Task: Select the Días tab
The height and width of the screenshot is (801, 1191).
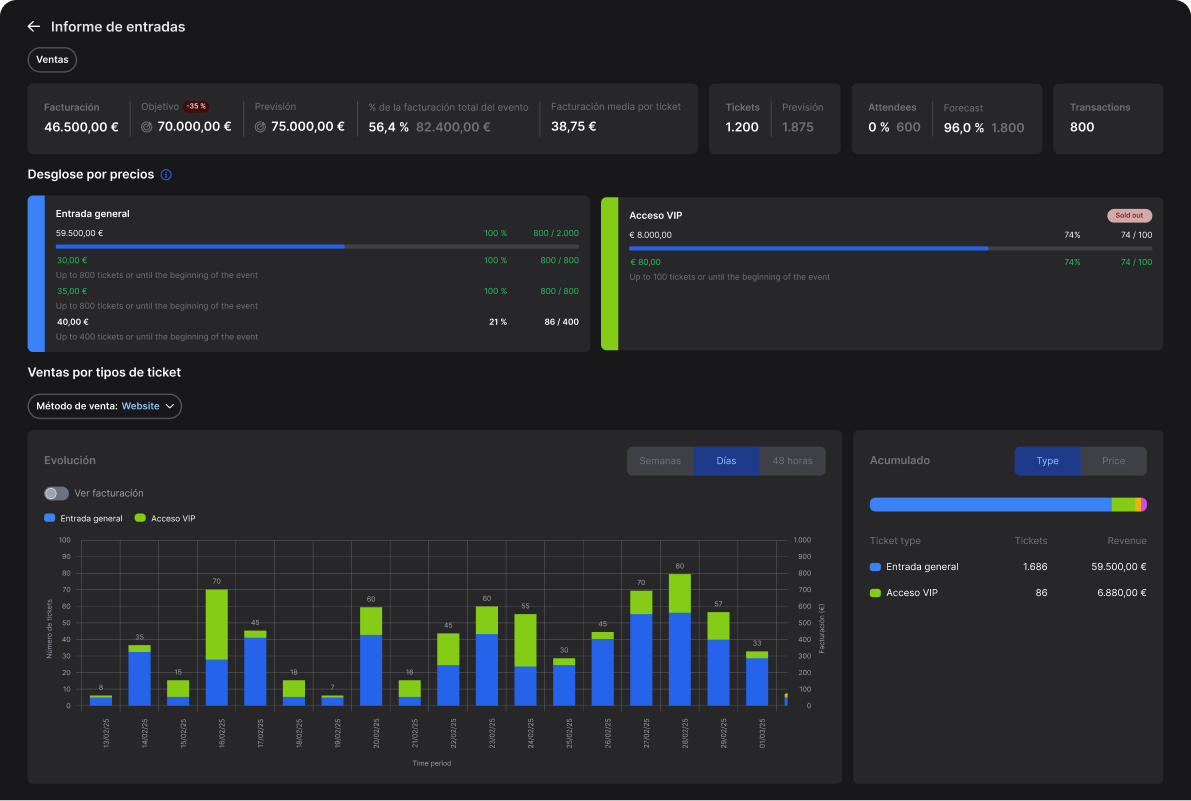Action: click(726, 461)
